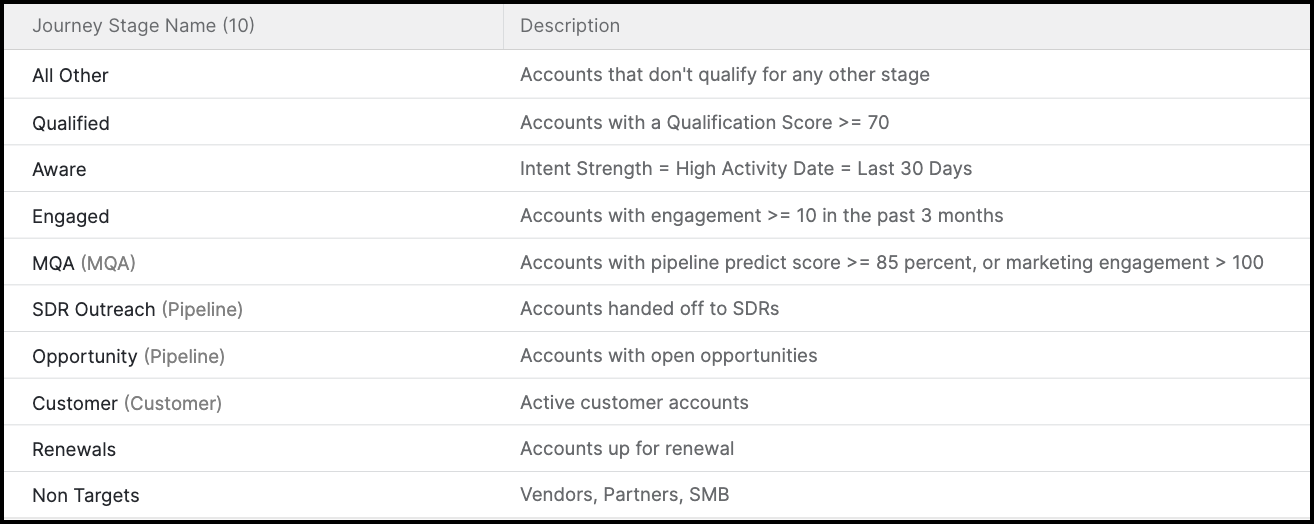The width and height of the screenshot is (1314, 524).
Task: Click the Accounts handed off to SDRs text
Action: point(649,309)
